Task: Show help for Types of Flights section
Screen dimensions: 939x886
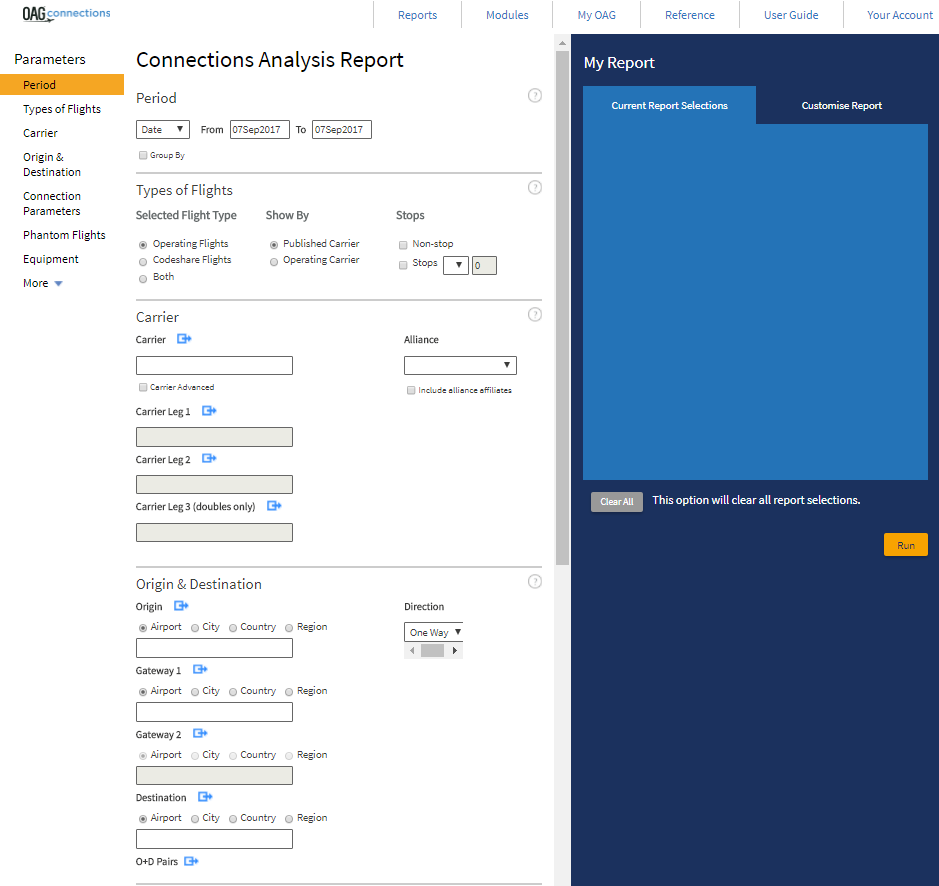Action: 535,188
